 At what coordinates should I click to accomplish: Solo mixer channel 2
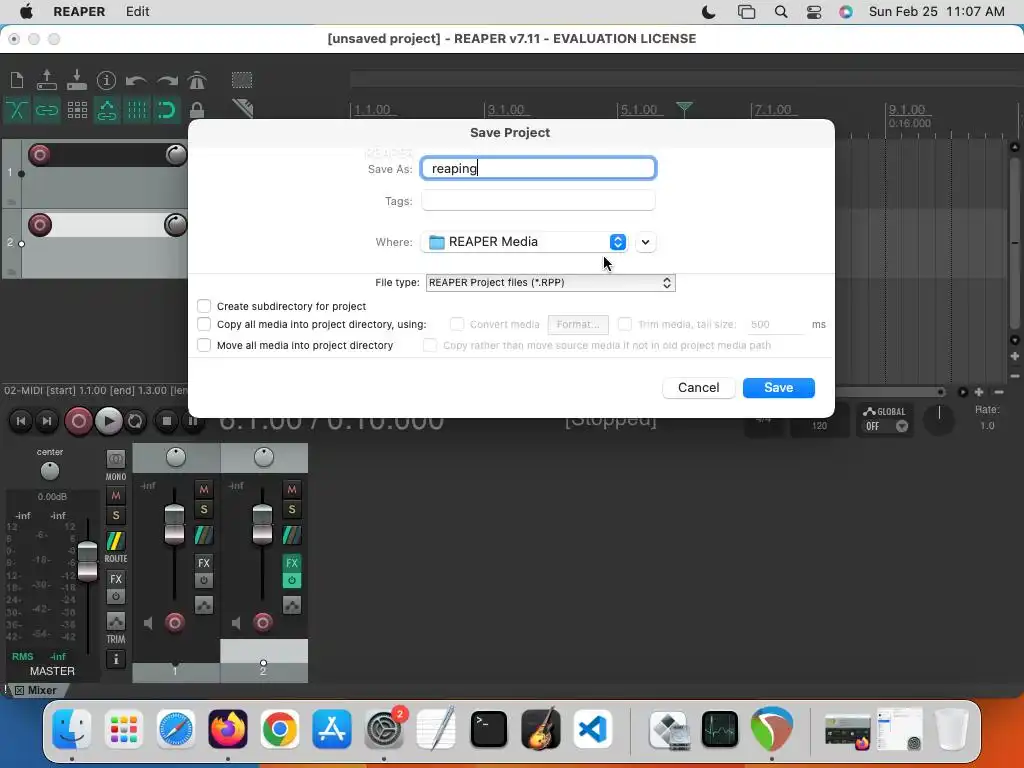[292, 509]
